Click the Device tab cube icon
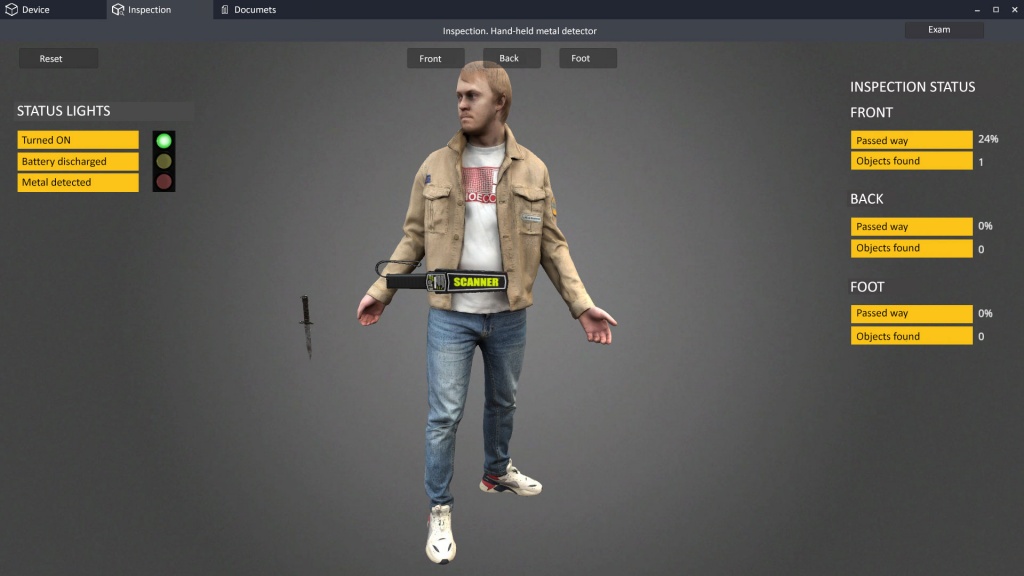Viewport: 1024px width, 576px height. [11, 9]
